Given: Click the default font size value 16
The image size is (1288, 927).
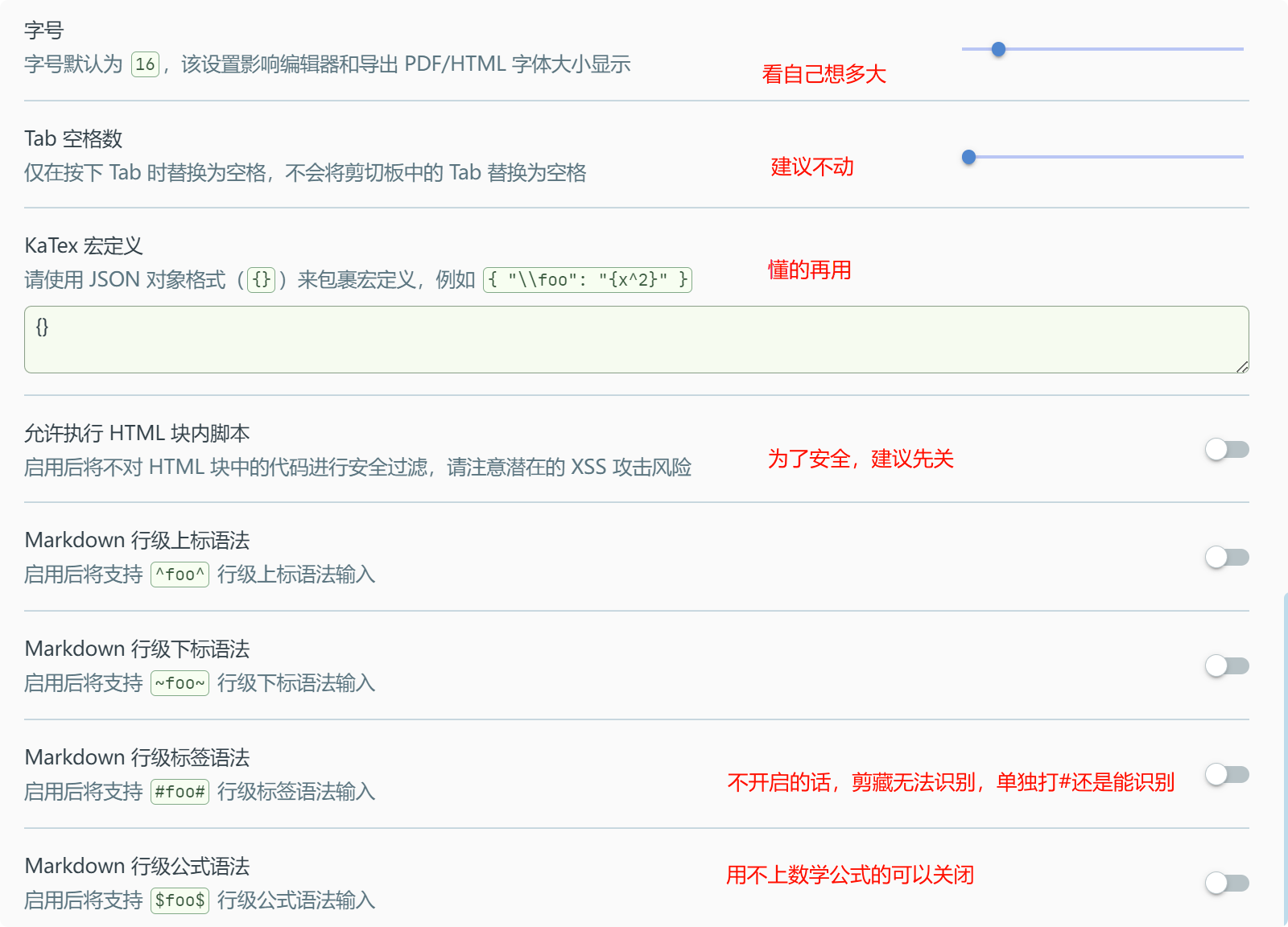Looking at the screenshot, I should (145, 64).
